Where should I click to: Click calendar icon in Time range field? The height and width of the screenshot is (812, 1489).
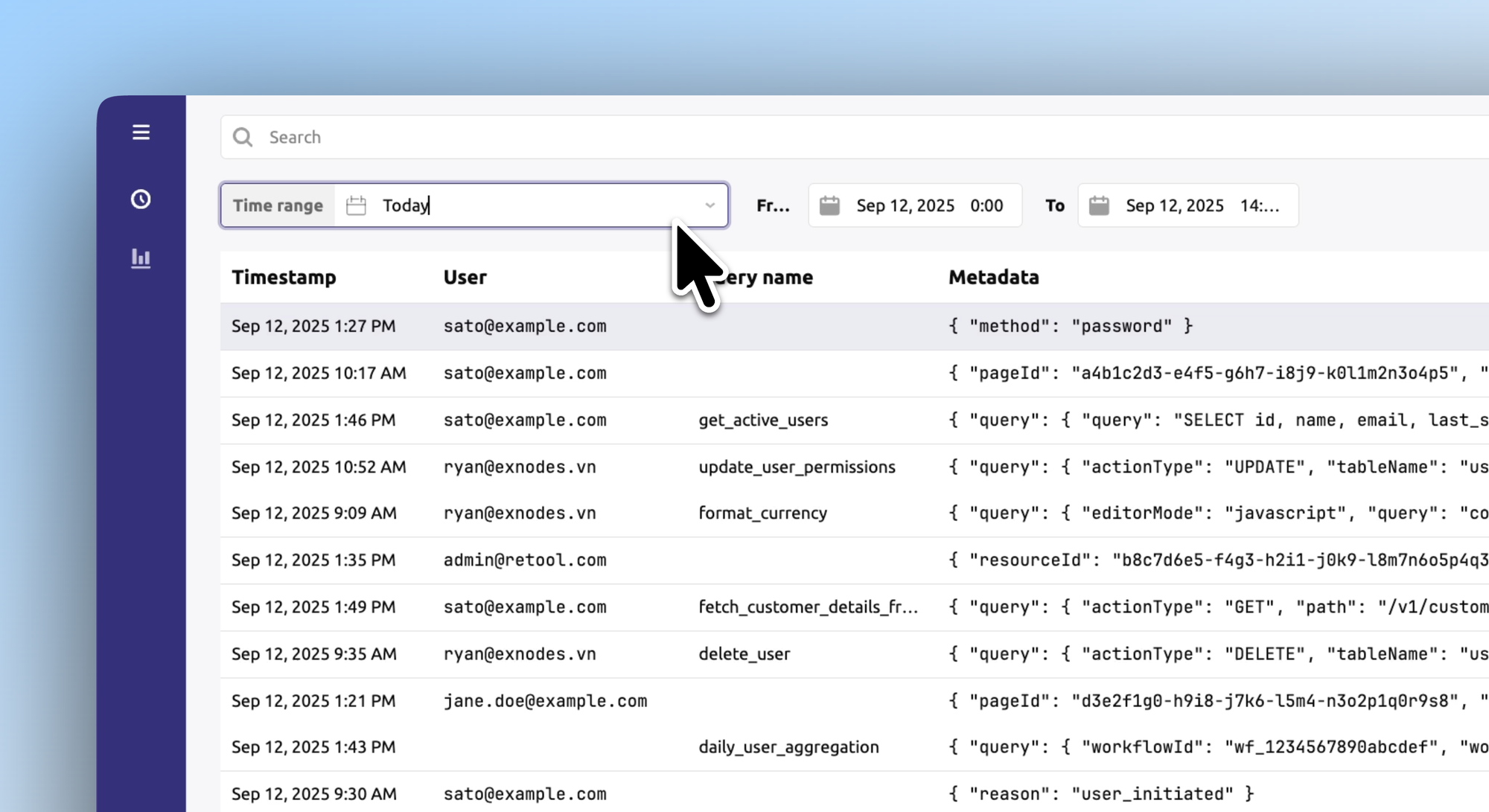(356, 205)
